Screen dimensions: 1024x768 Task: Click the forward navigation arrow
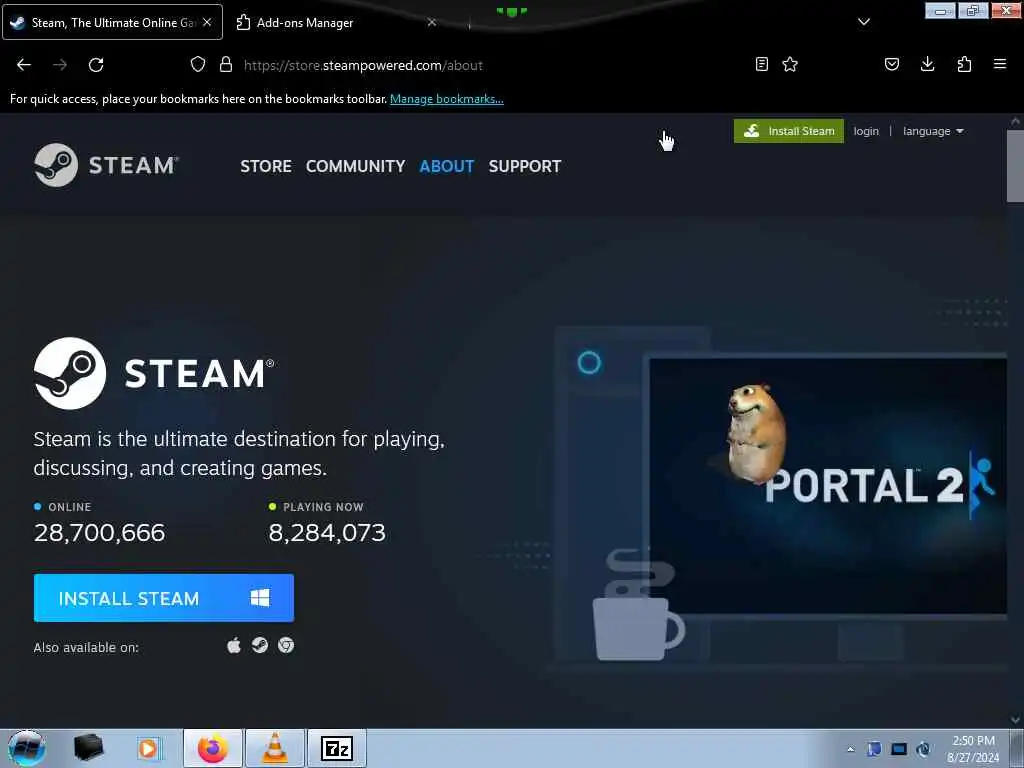click(60, 65)
